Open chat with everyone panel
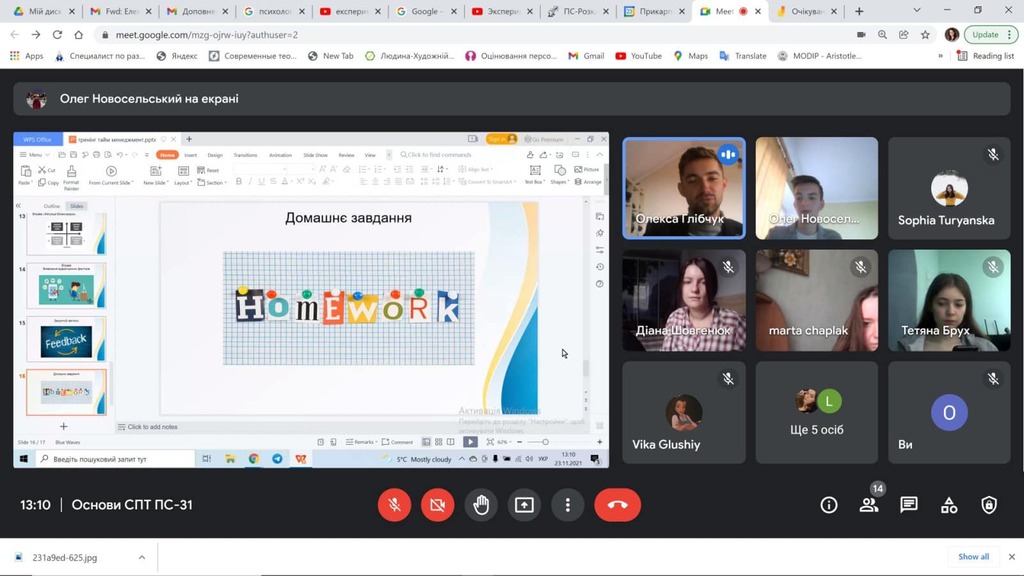The height and width of the screenshot is (576, 1024). [909, 505]
